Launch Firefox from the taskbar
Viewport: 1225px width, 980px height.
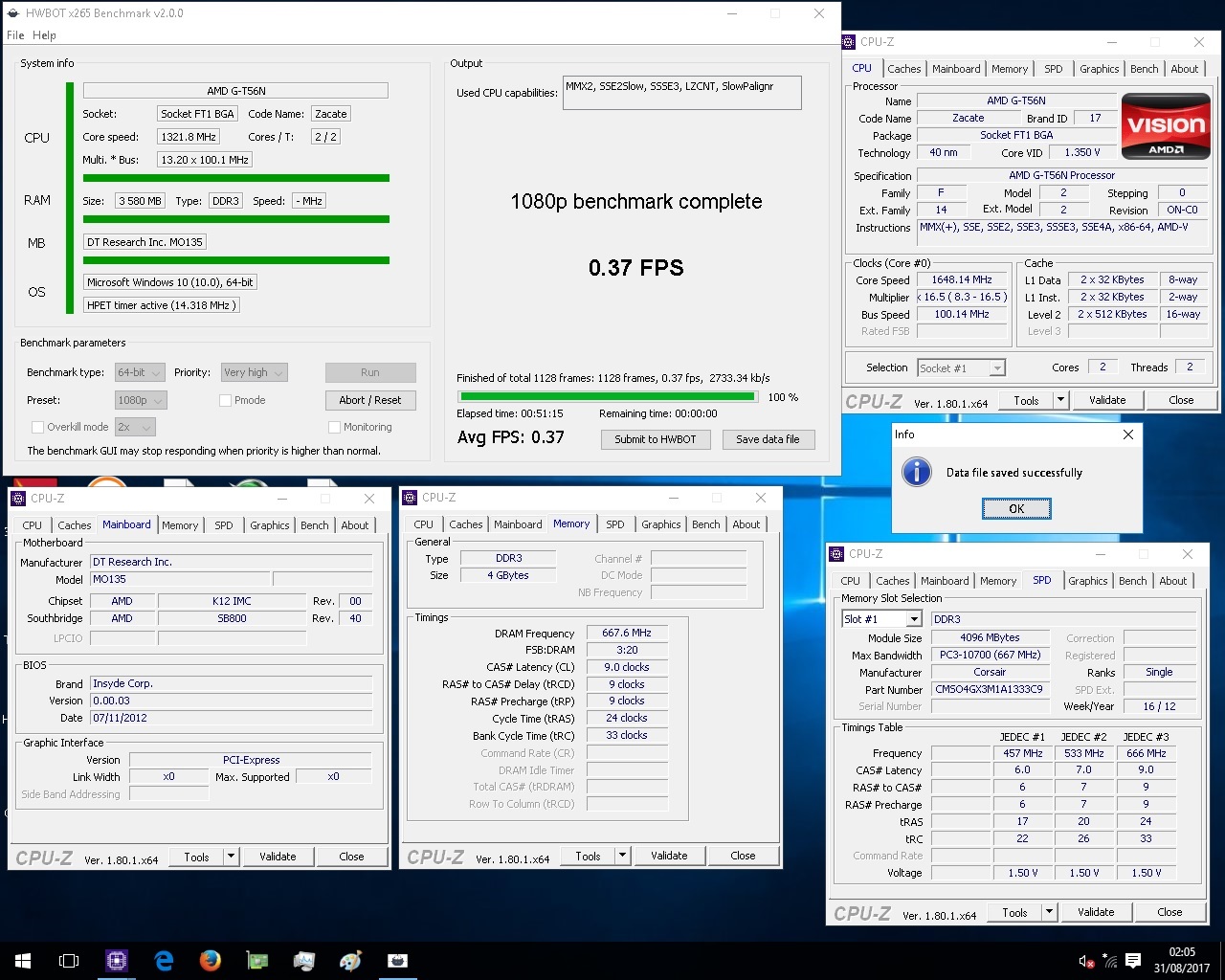(211, 960)
